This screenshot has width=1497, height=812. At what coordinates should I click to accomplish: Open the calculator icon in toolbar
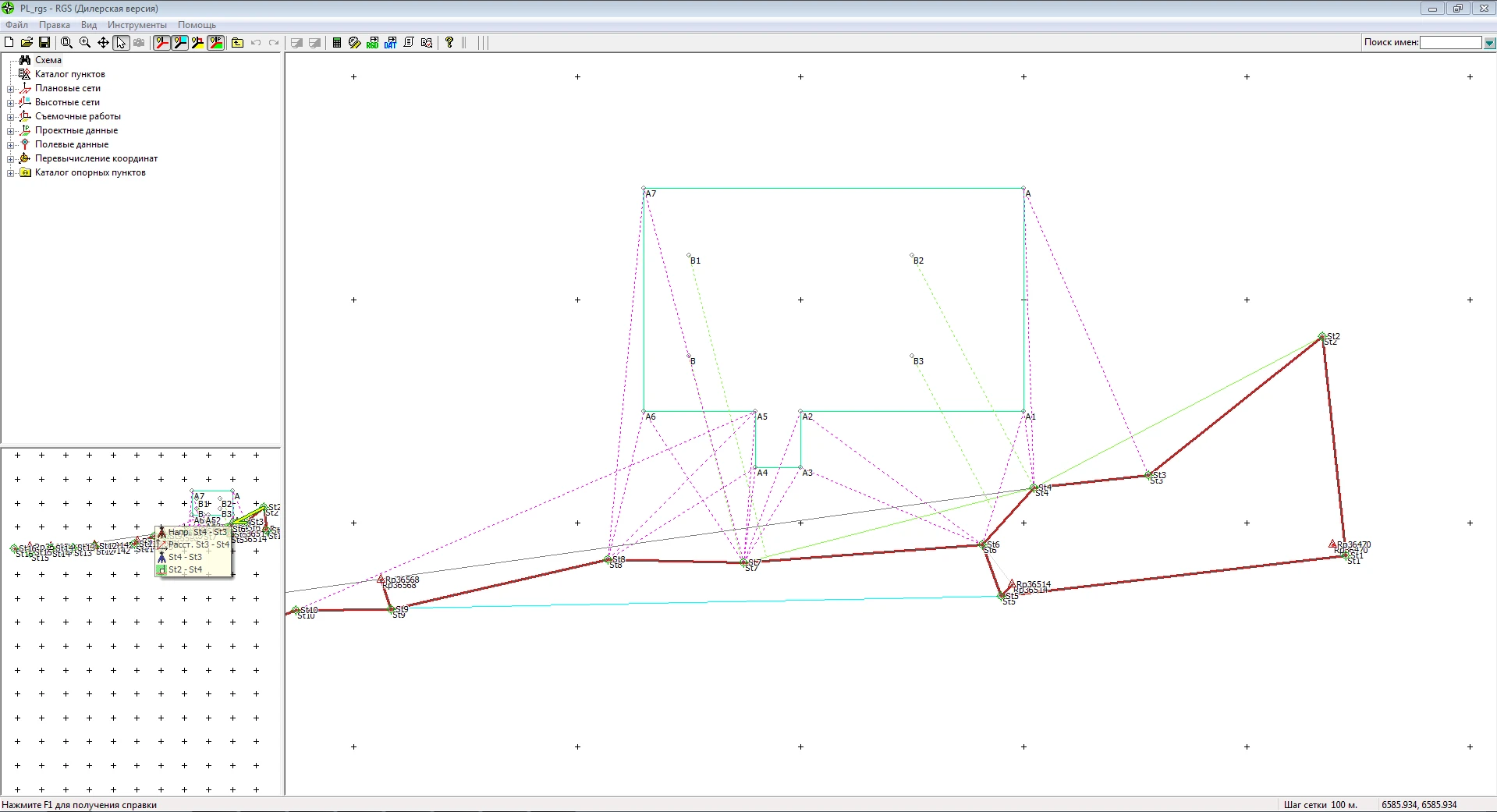(337, 43)
